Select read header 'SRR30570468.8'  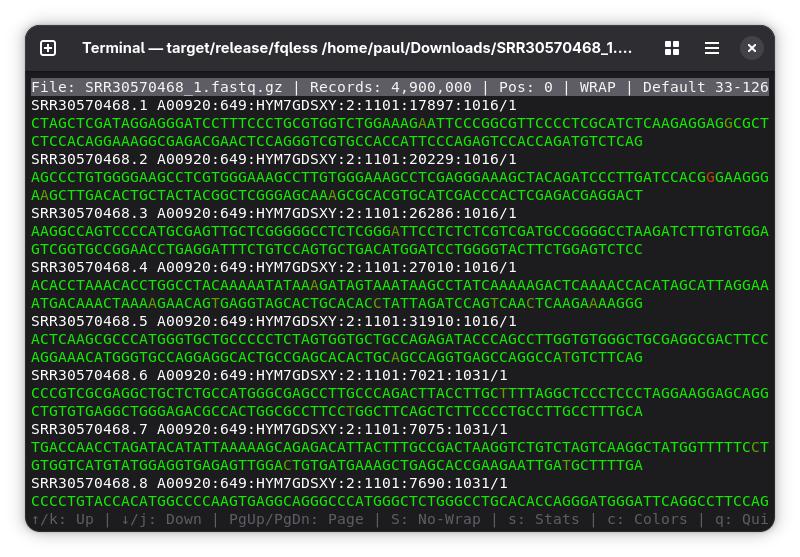point(269,484)
